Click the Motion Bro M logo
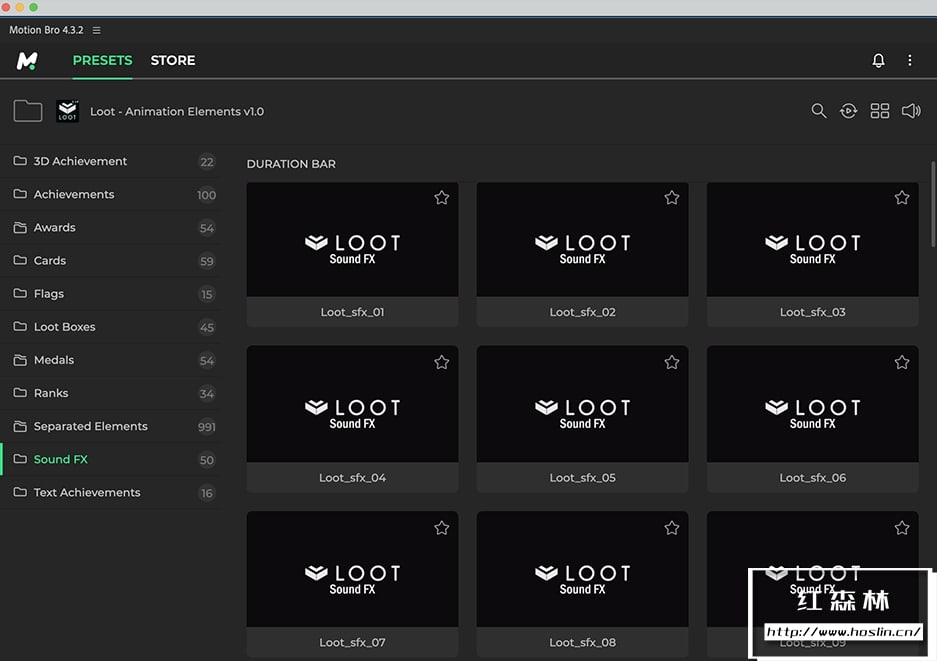 (x=27, y=60)
